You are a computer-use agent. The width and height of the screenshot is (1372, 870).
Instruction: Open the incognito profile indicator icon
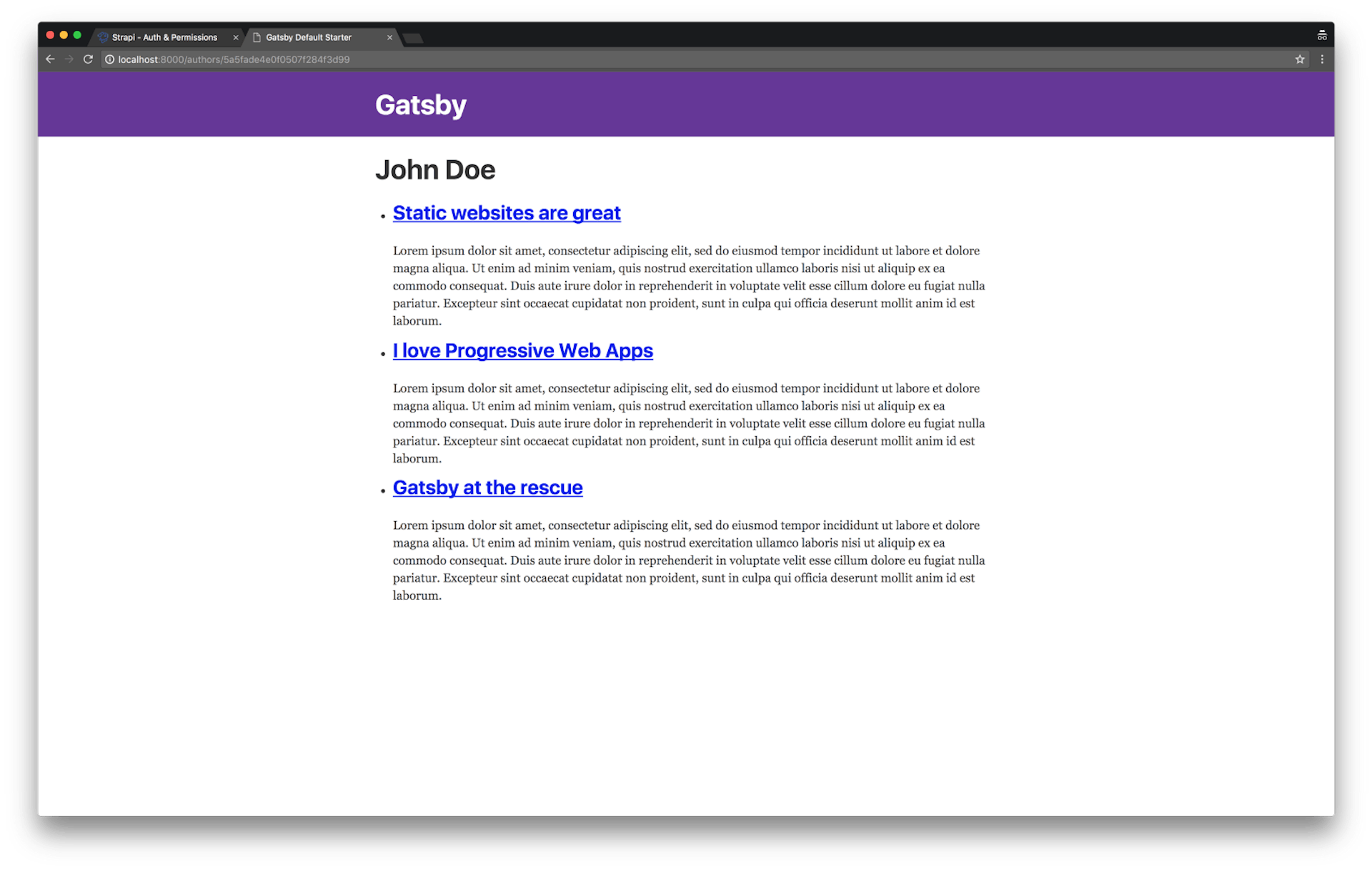1322,34
